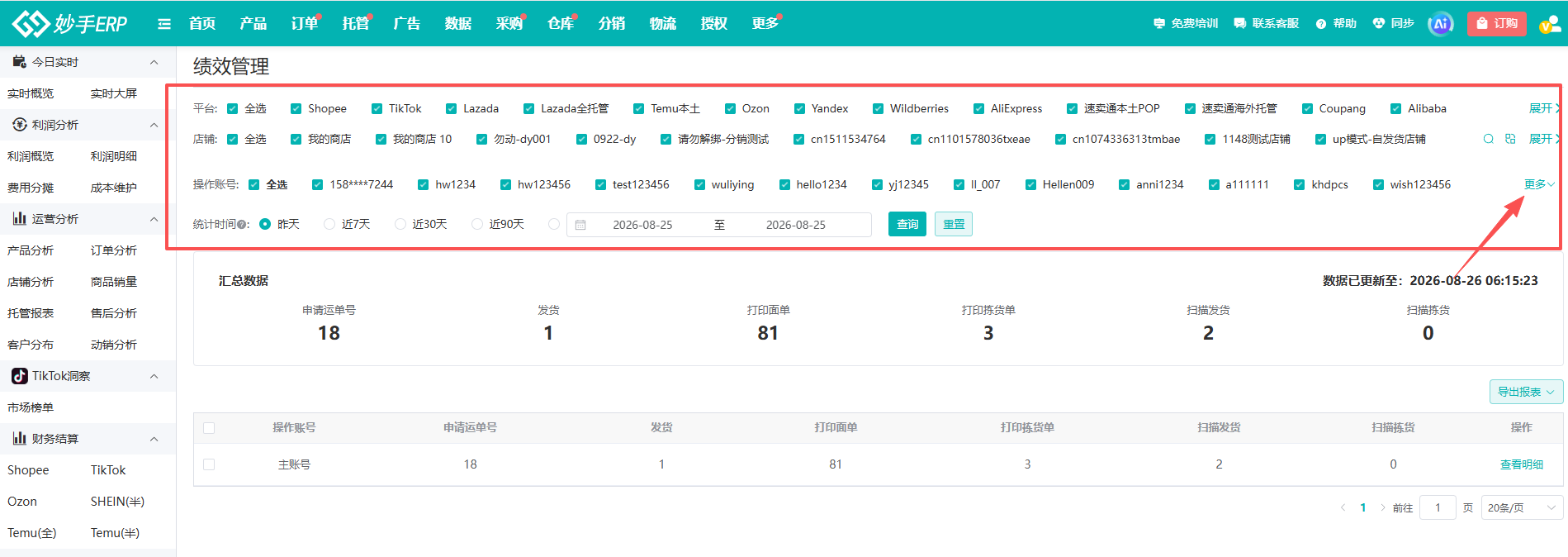Click the 妙手ERP logo

(69, 23)
